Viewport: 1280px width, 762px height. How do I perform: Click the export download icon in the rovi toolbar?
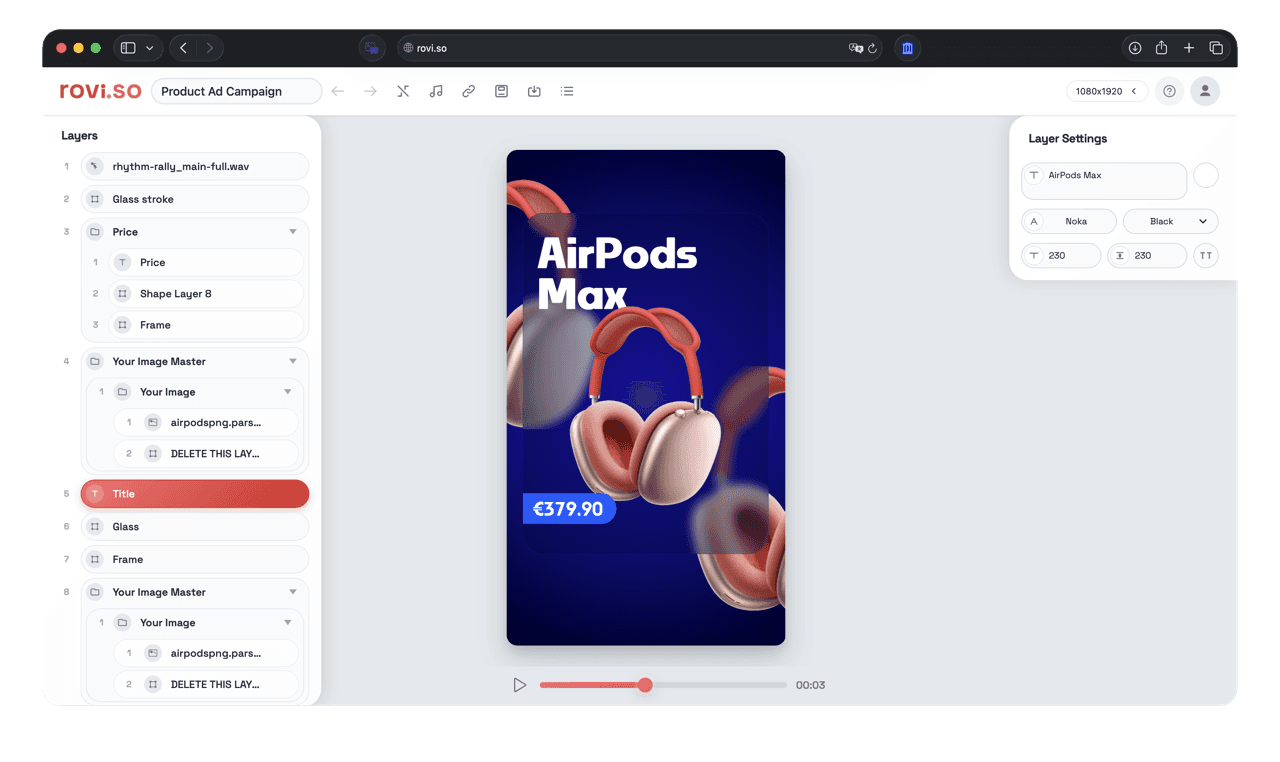click(x=534, y=91)
